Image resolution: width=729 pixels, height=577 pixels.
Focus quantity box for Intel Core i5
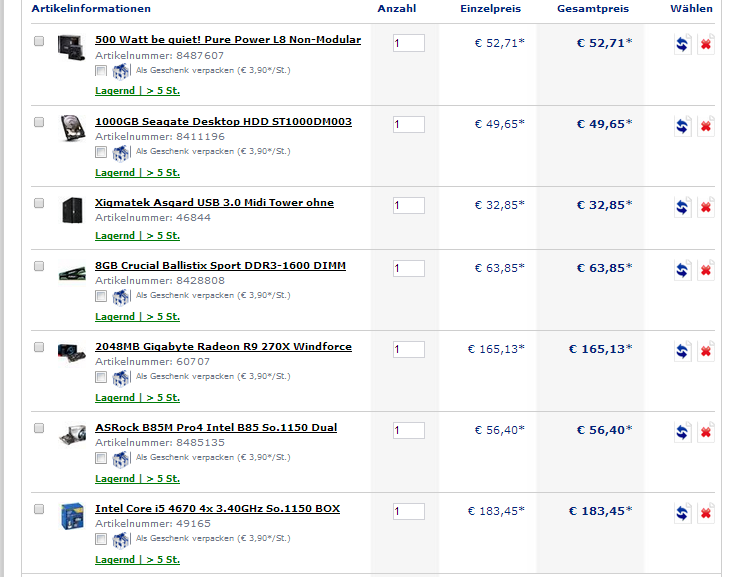(x=408, y=511)
